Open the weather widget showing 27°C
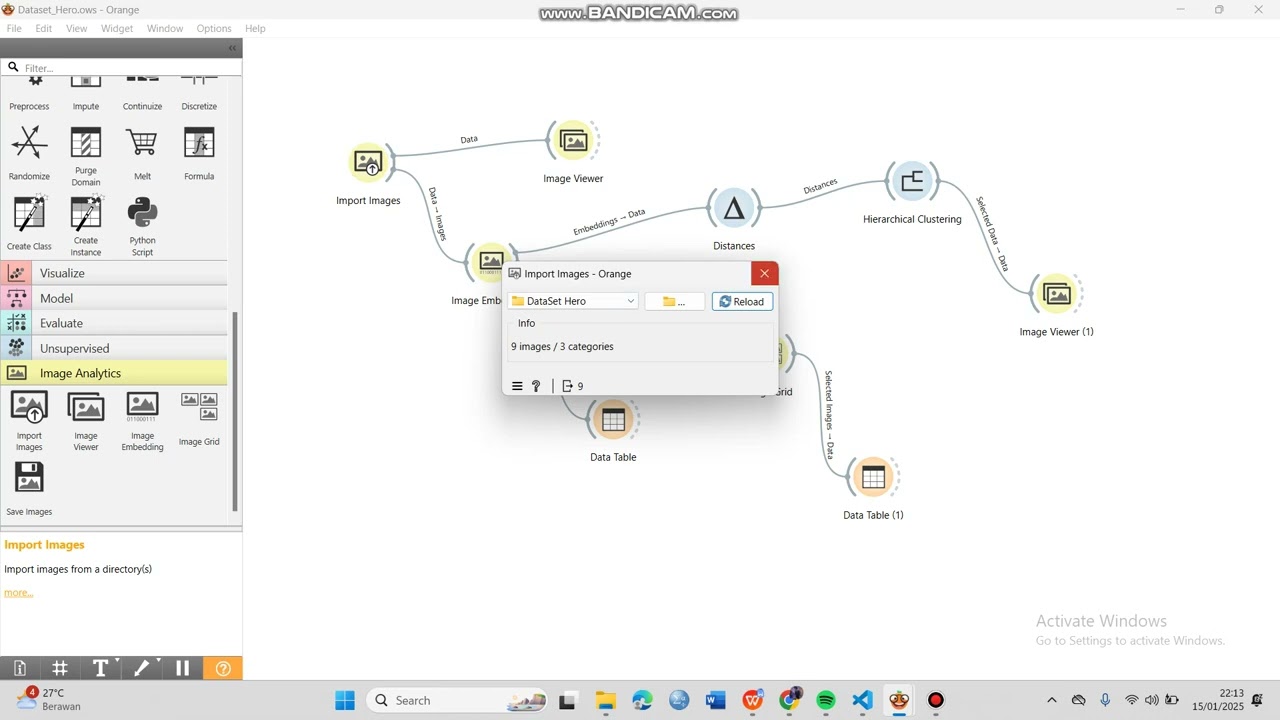This screenshot has height=720, width=1280. pos(50,699)
